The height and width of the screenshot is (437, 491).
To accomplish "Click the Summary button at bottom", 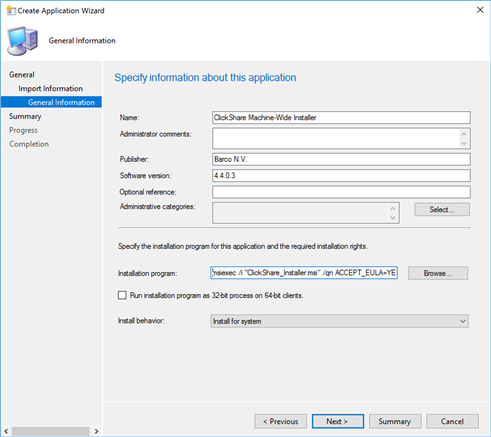I will point(395,421).
